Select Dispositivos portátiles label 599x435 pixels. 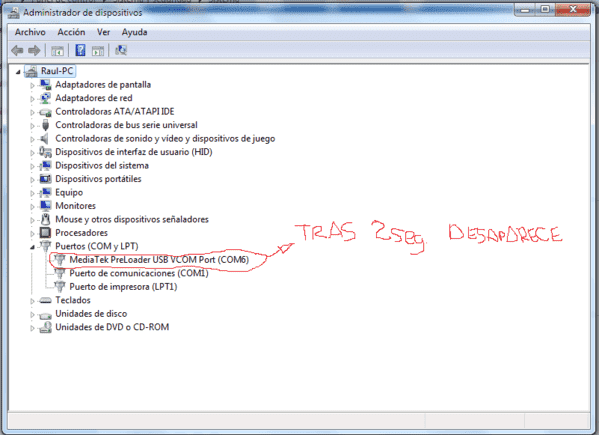point(98,179)
